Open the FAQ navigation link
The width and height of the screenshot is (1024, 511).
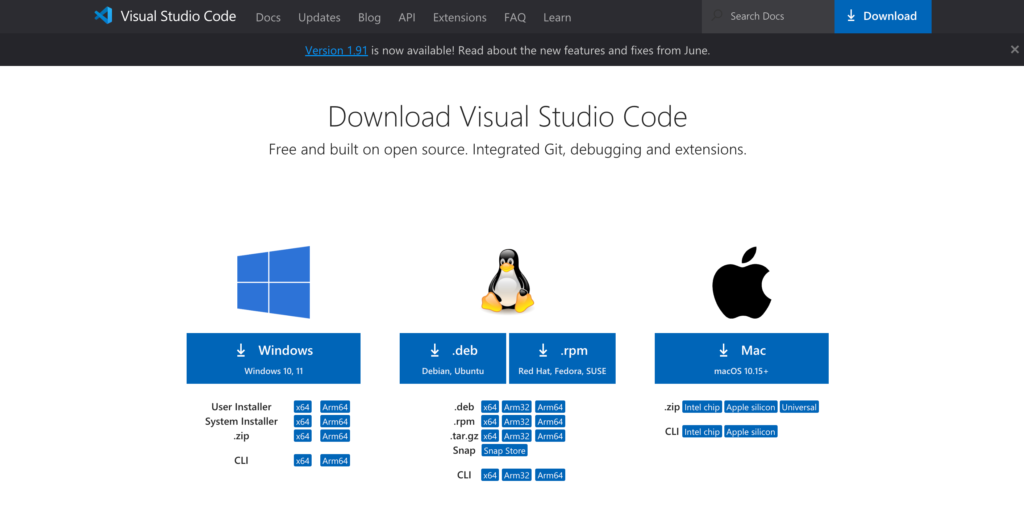(515, 18)
